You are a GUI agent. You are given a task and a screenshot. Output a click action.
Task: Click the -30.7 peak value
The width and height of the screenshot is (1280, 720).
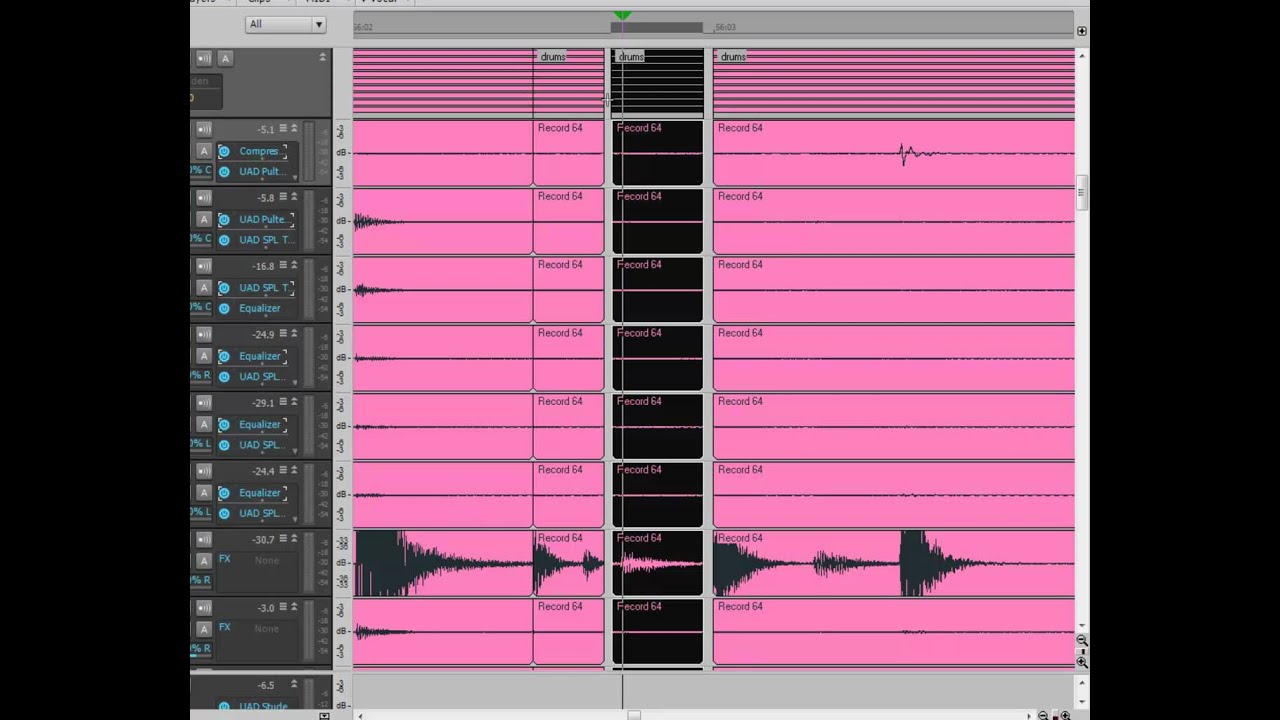263,539
